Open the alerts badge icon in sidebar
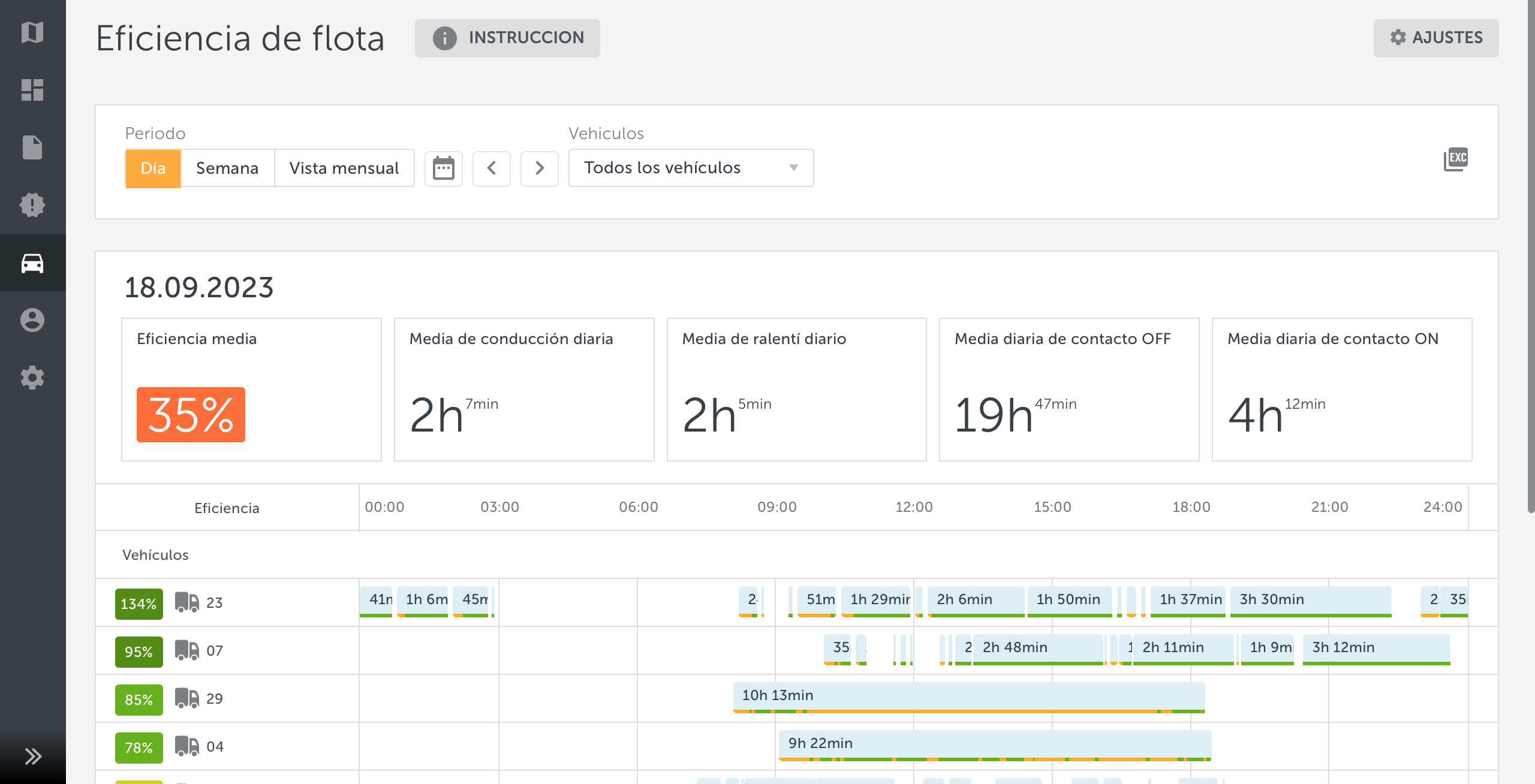Image resolution: width=1535 pixels, height=784 pixels. pos(32,205)
